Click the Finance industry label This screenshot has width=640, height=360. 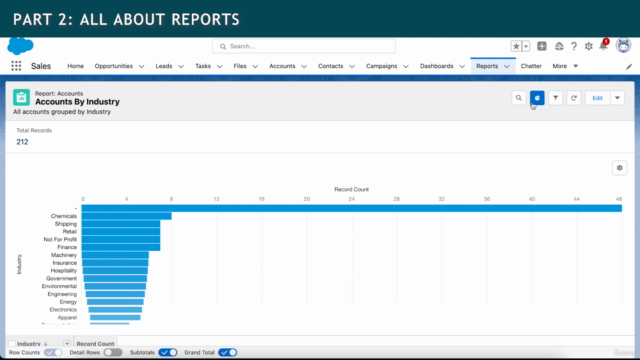(67, 247)
